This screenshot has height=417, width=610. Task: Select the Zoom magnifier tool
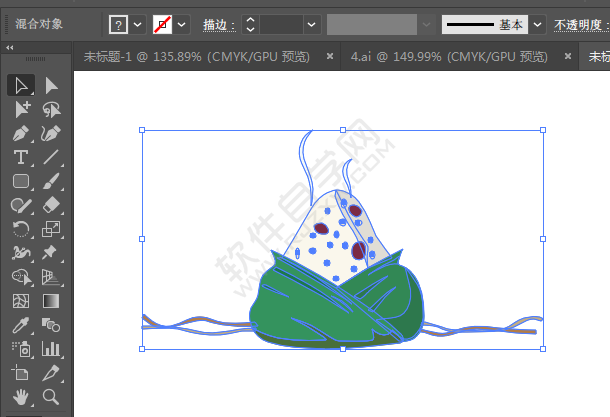tap(51, 397)
